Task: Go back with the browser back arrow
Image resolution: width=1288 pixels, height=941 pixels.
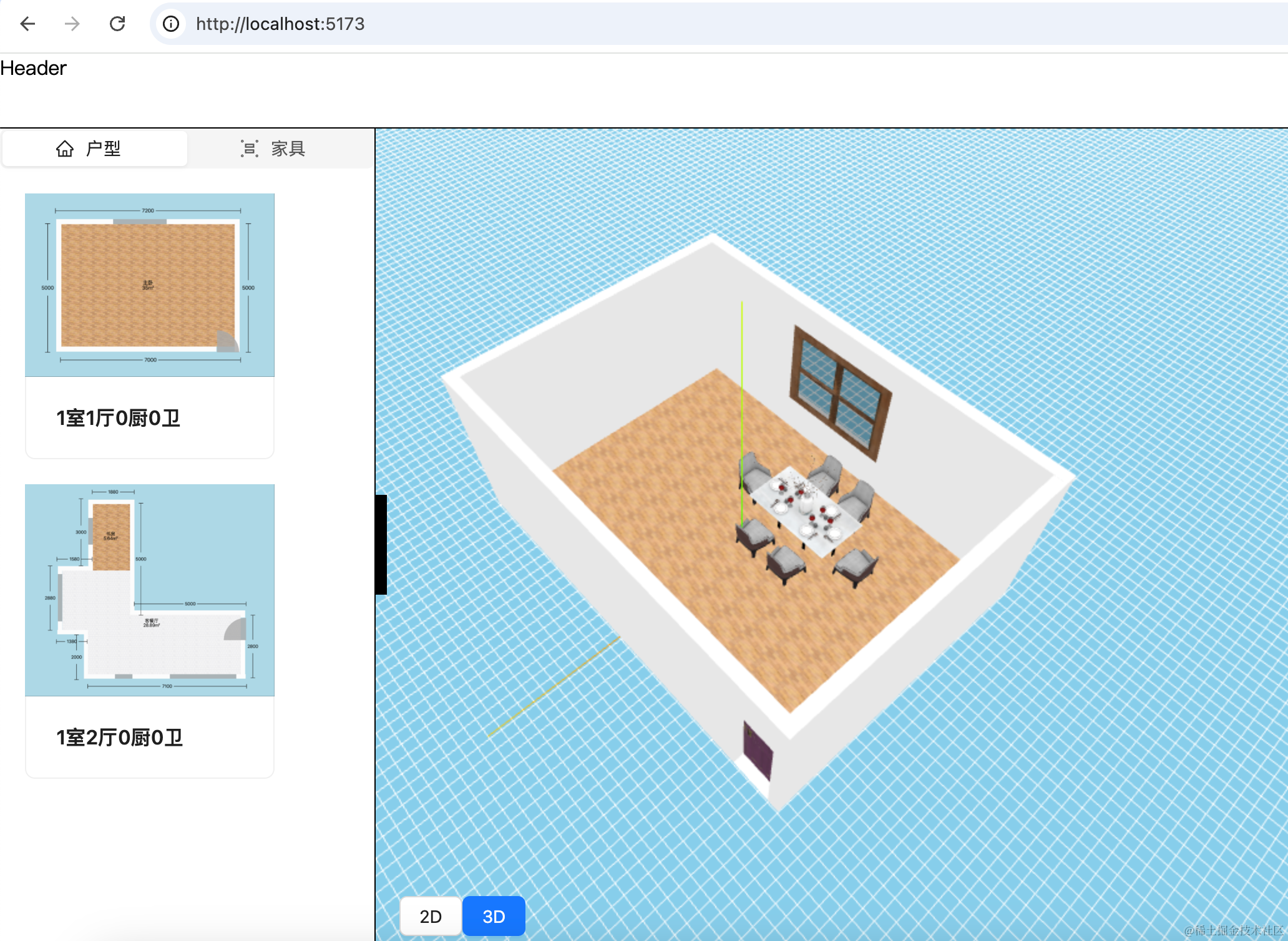Action: pos(27,24)
